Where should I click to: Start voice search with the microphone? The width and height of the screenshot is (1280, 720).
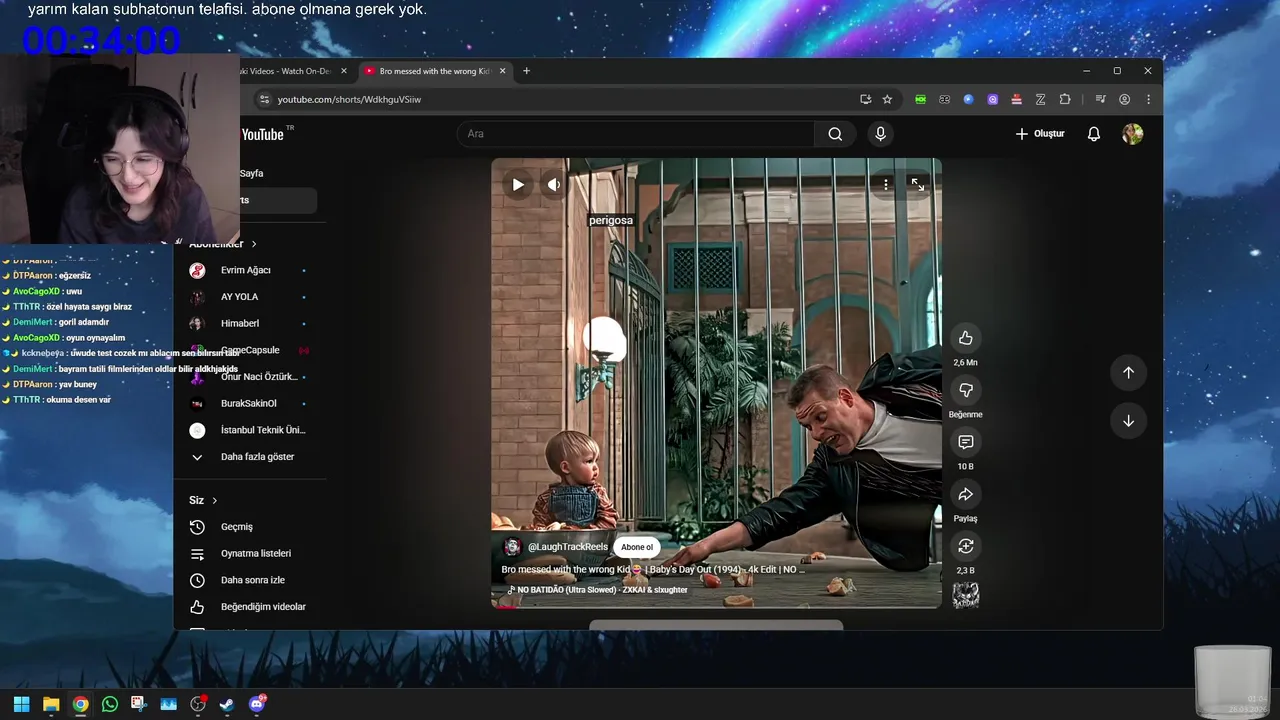click(x=880, y=134)
